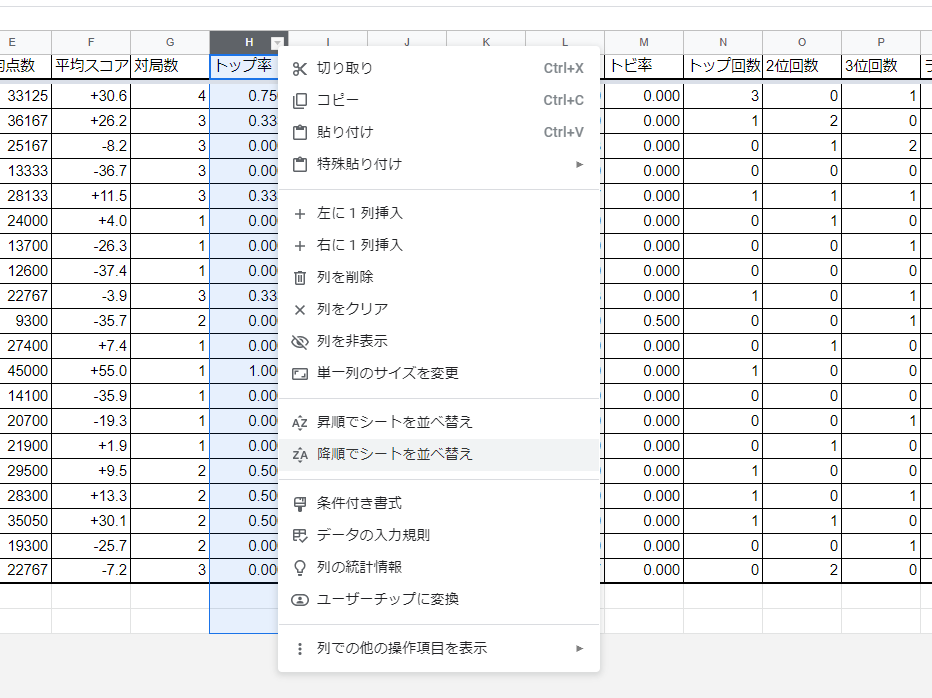This screenshot has width=932, height=698.
Task: Select column M header
Action: 644,42
